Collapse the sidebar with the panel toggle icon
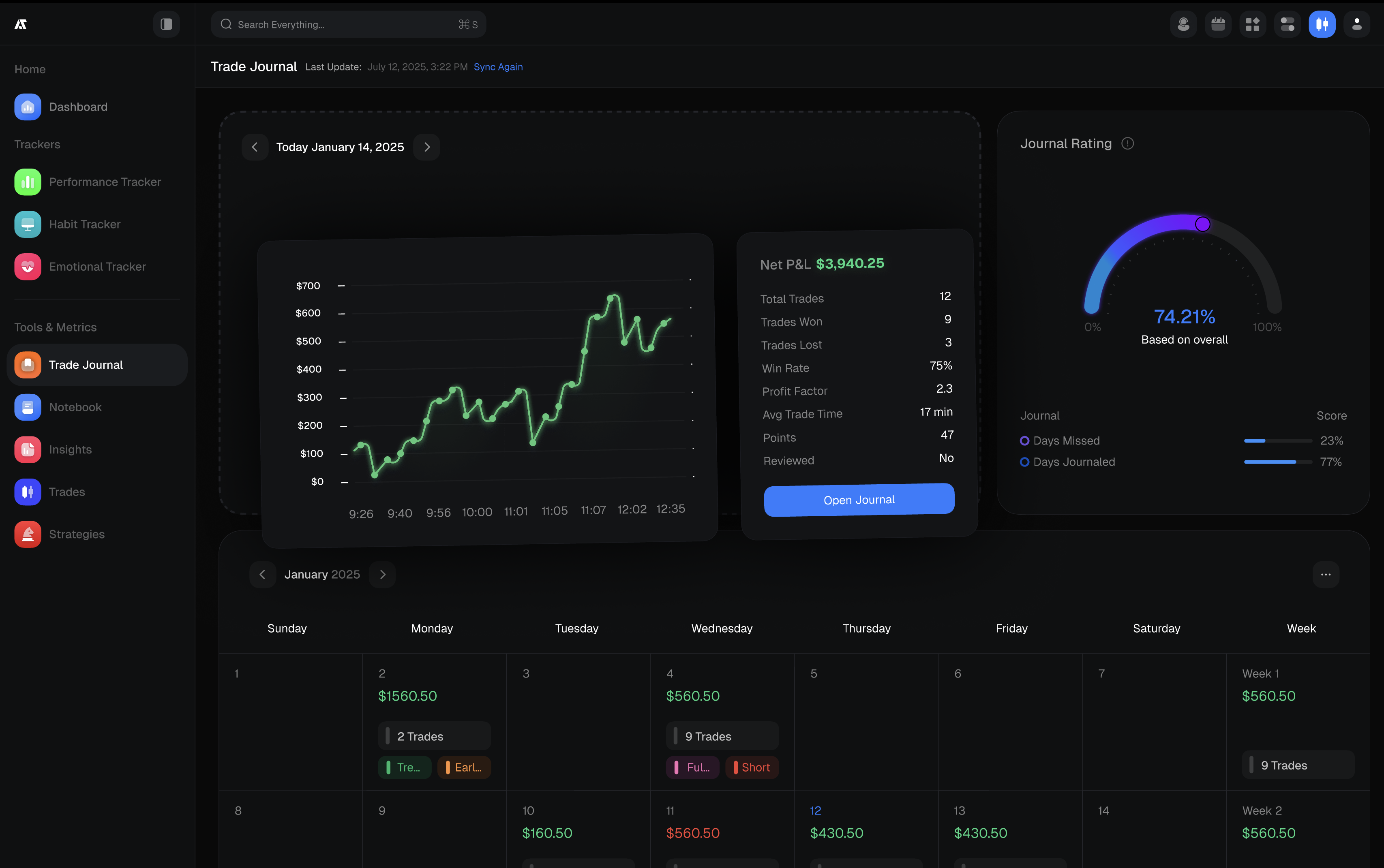This screenshot has height=868, width=1384. click(166, 24)
